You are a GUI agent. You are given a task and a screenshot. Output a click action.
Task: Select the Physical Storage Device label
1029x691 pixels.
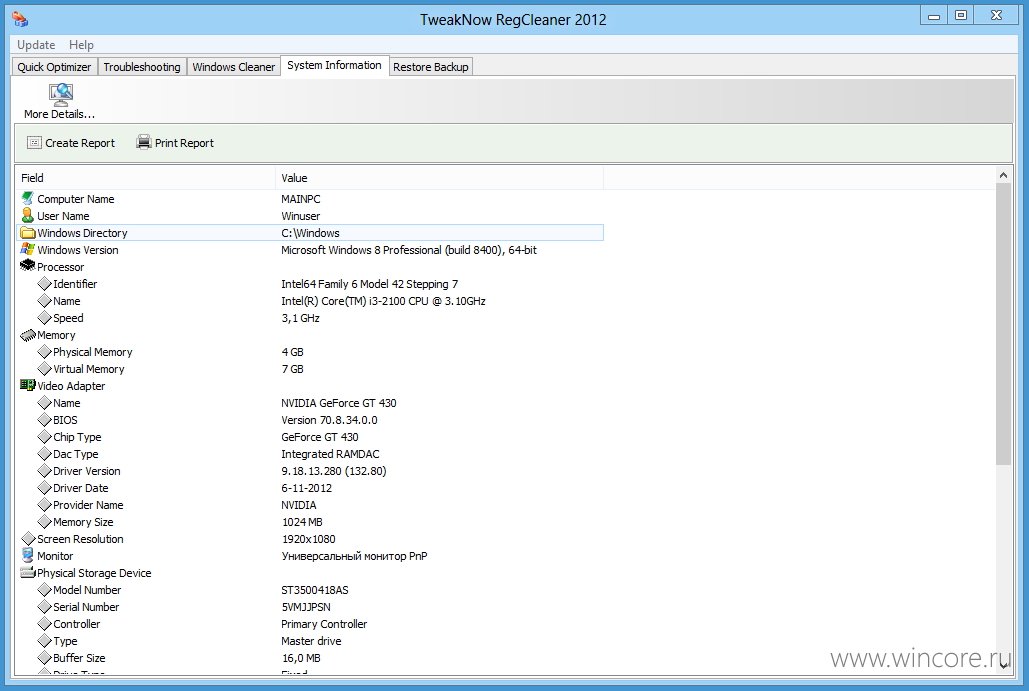click(94, 573)
